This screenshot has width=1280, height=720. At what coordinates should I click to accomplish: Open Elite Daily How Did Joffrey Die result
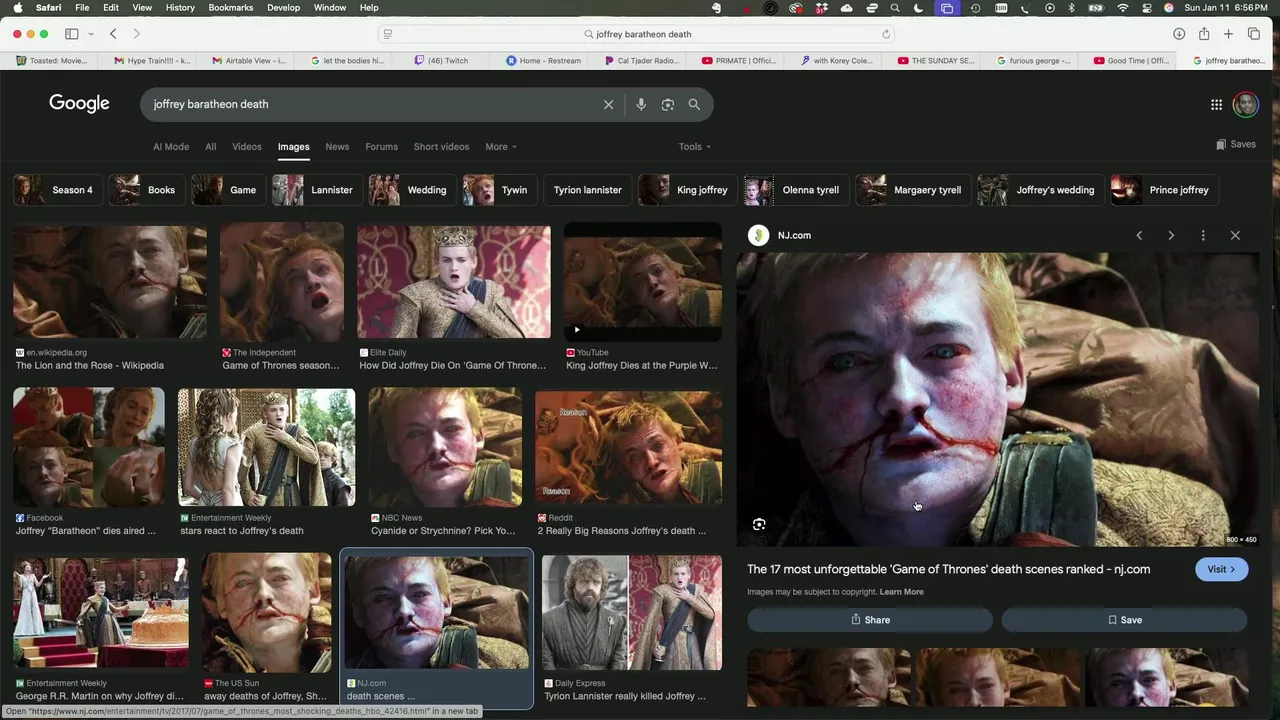tap(454, 299)
